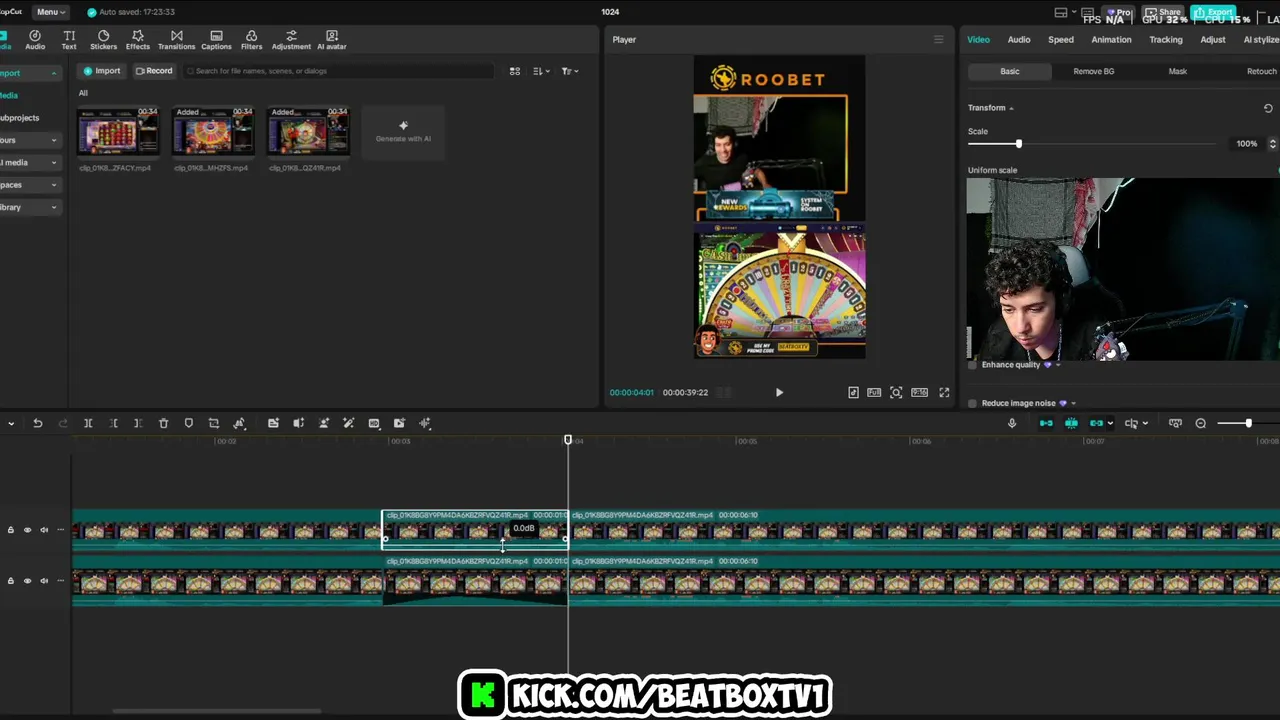Lock the top video track

11,530
